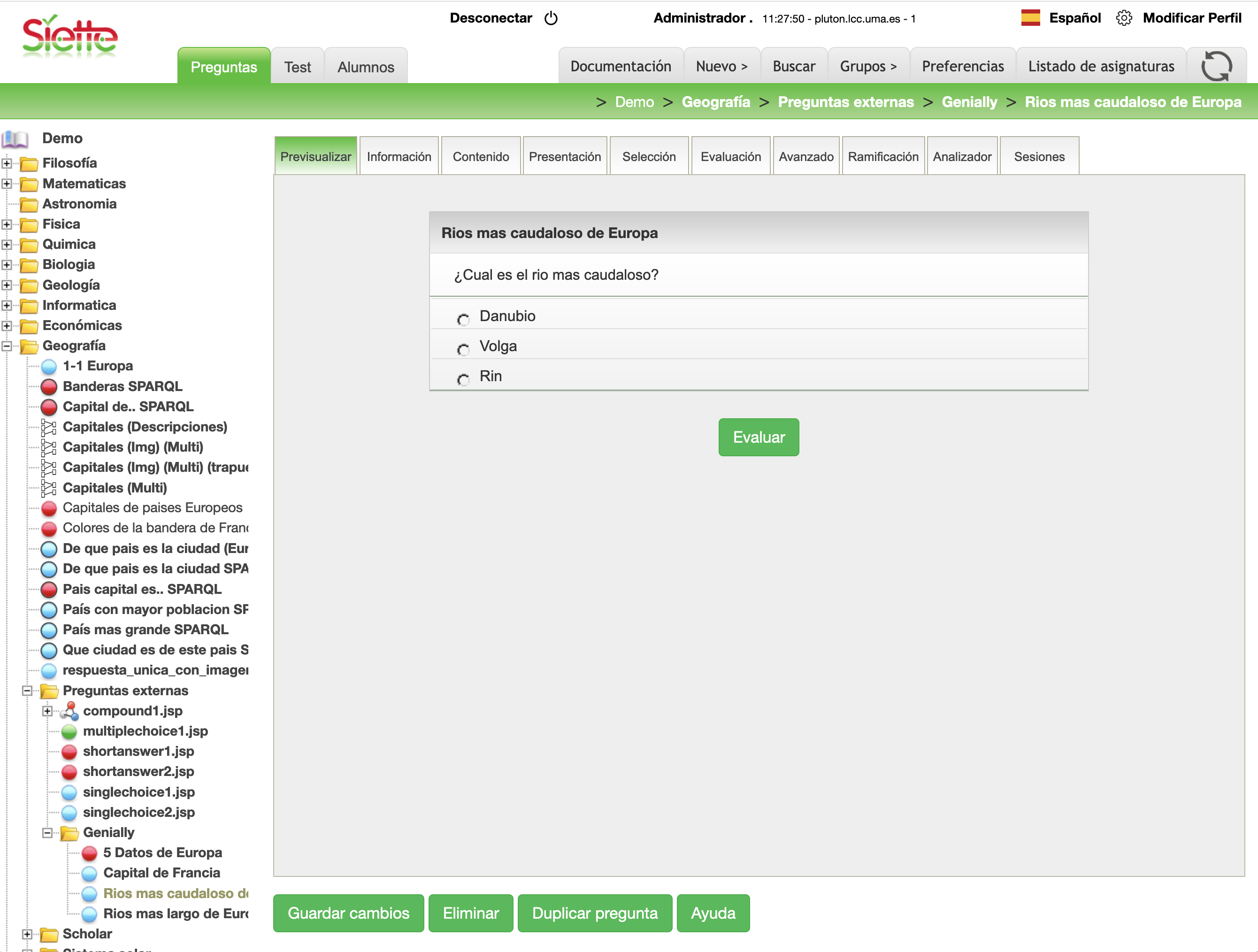This screenshot has height=952, width=1258.
Task: Click the molecule icon for compound1.jsp
Action: (x=69, y=711)
